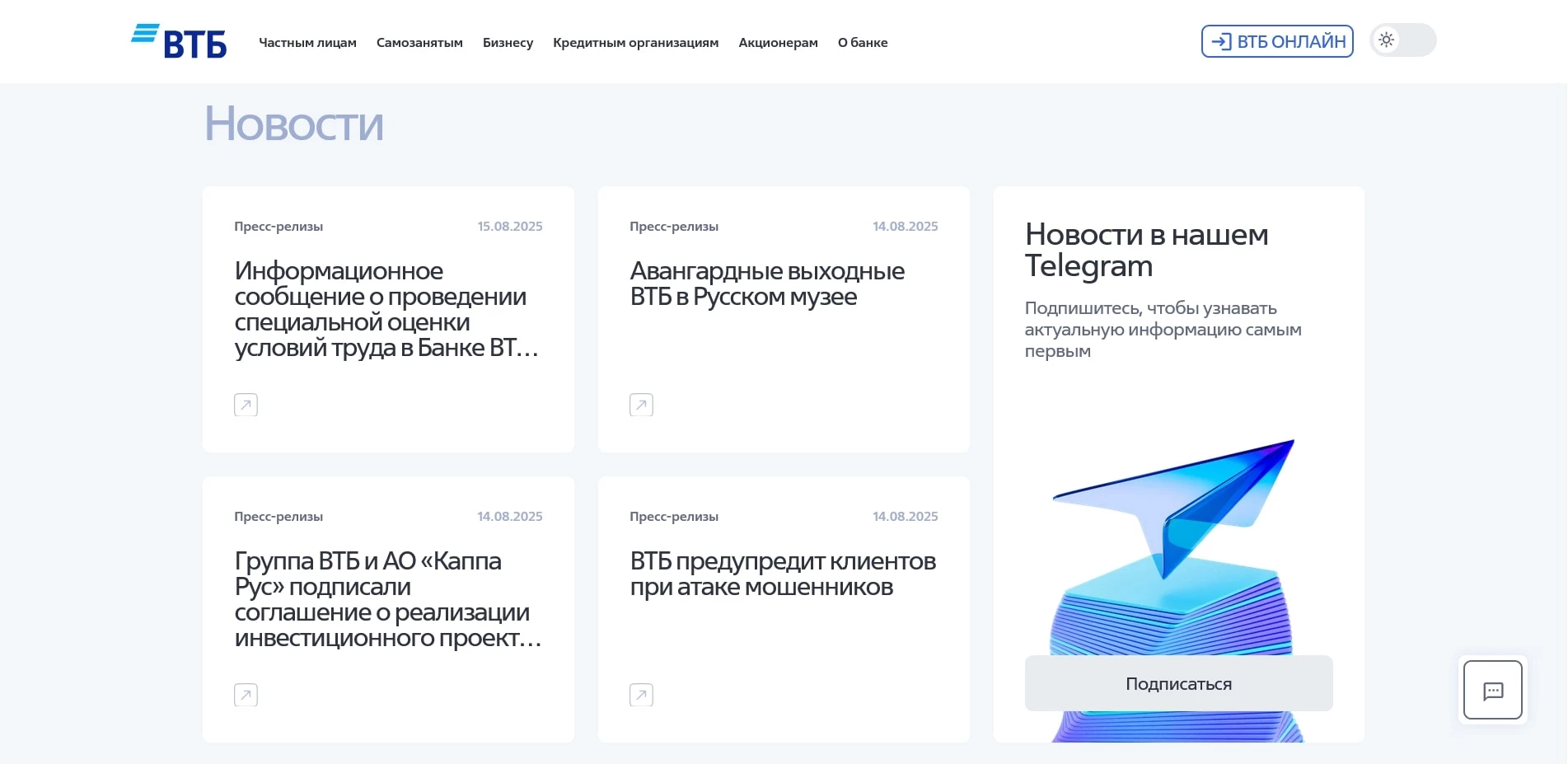Toggle the light/dark theme switch
1568x764 pixels.
(x=1402, y=40)
